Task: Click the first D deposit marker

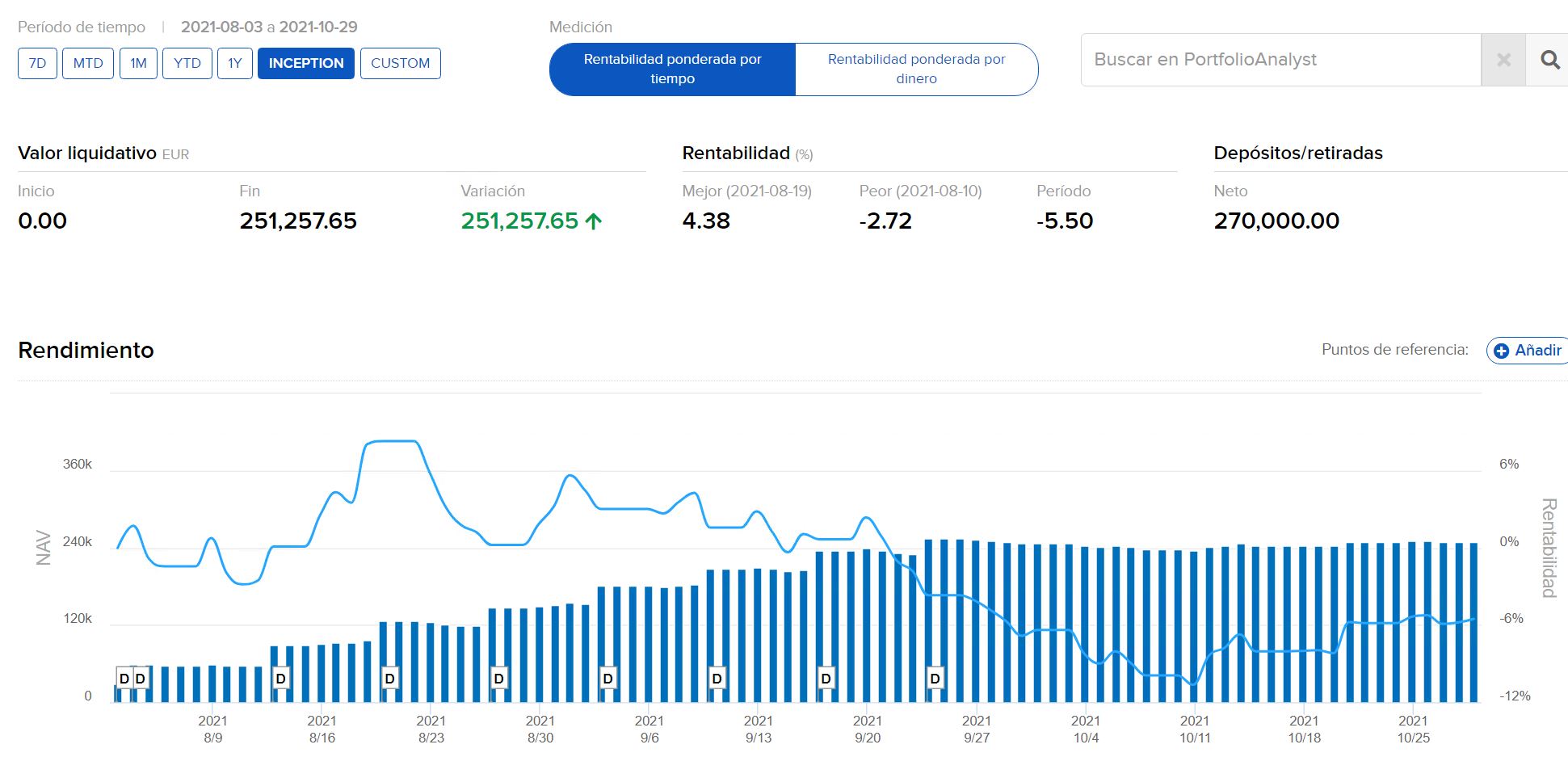Action: click(124, 679)
